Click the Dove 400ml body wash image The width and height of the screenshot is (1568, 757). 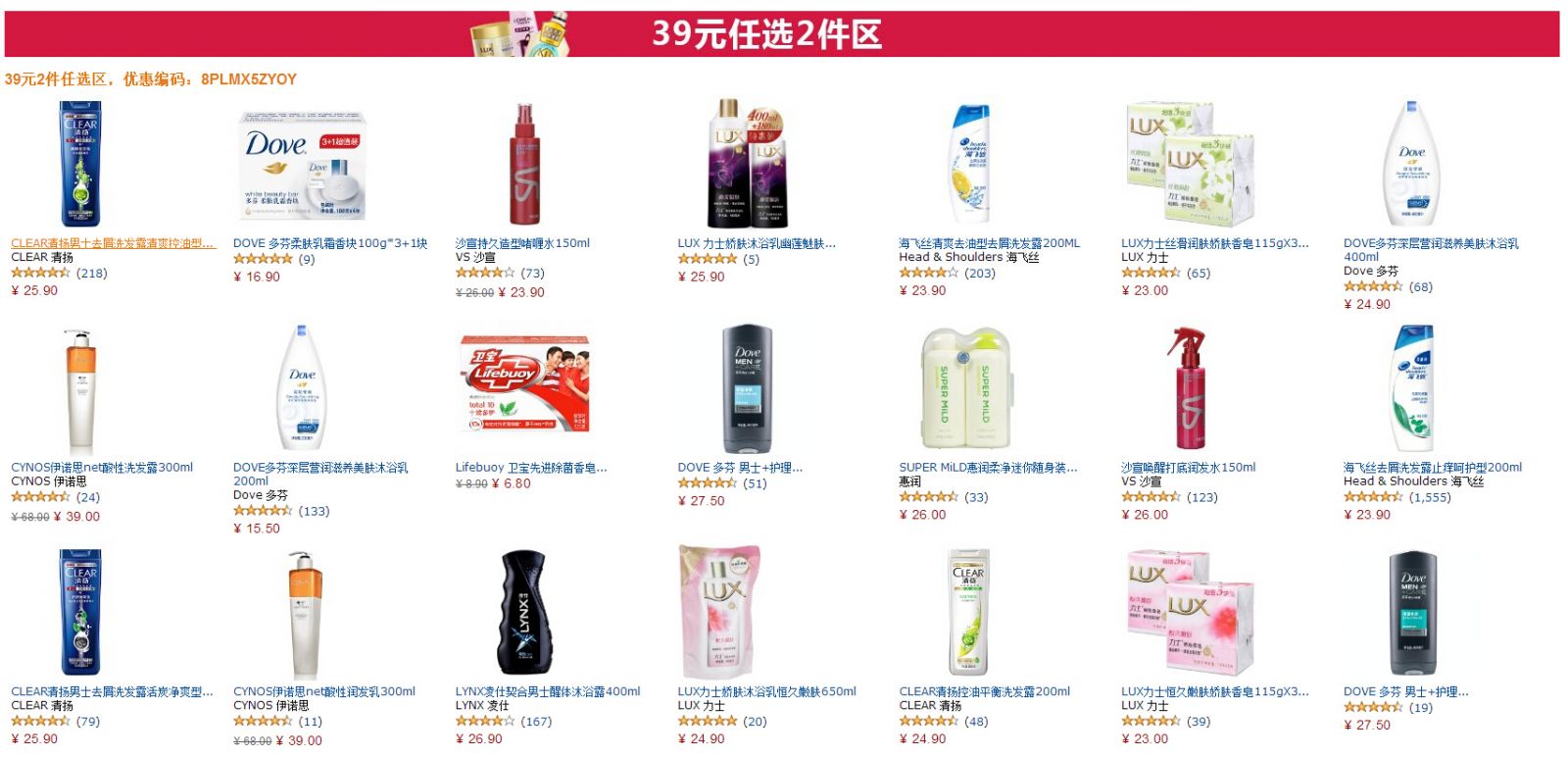pyautogui.click(x=1411, y=163)
